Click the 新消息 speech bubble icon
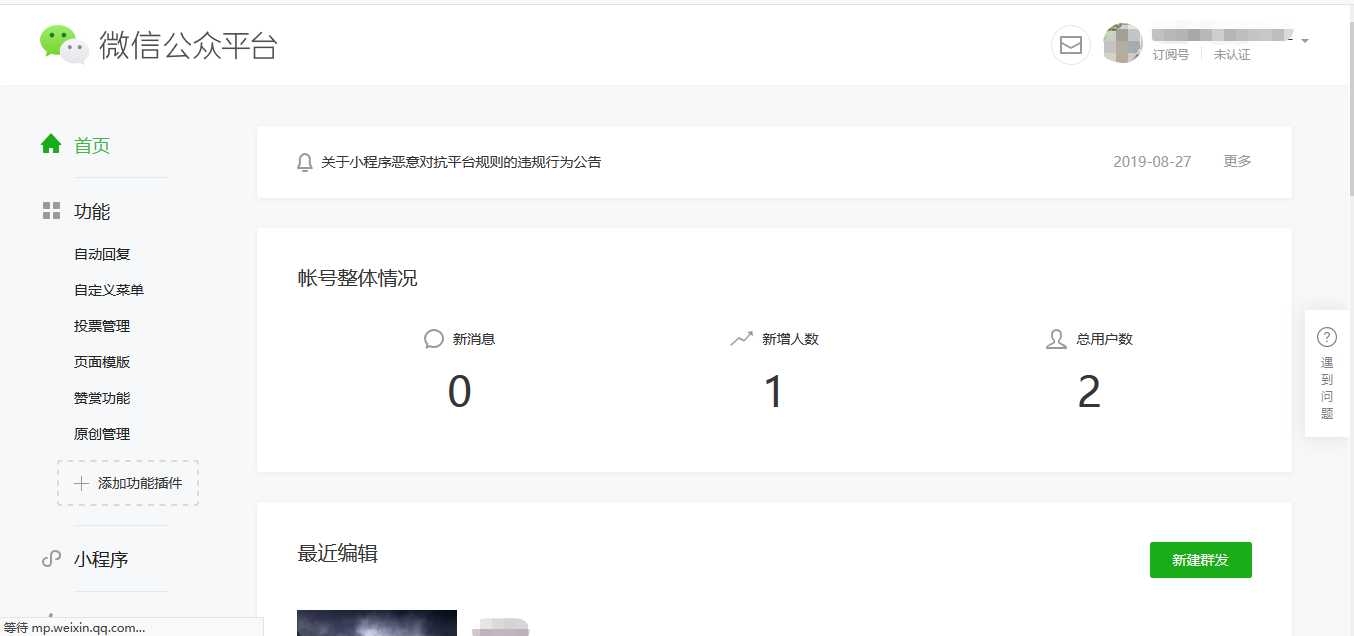This screenshot has width=1354, height=636. tap(434, 339)
